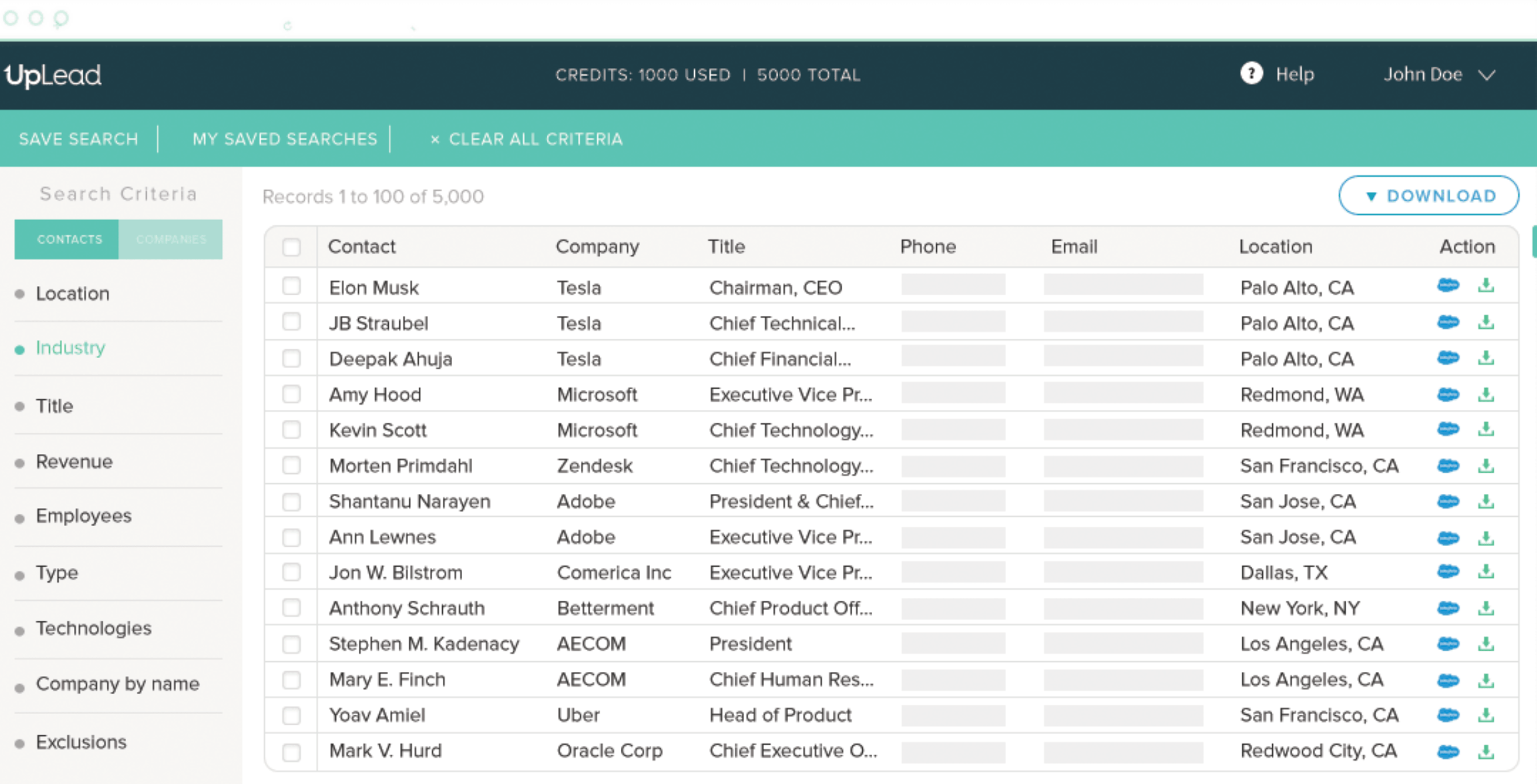Click the download icon in Mark V. Hurd's row
This screenshot has height=784, width=1537.
click(1486, 751)
